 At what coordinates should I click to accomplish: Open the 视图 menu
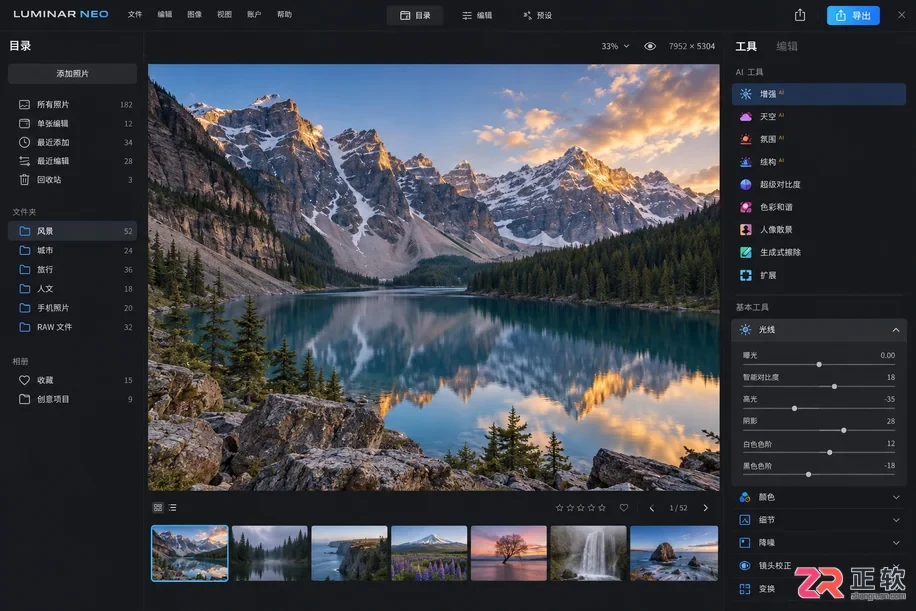coord(224,15)
